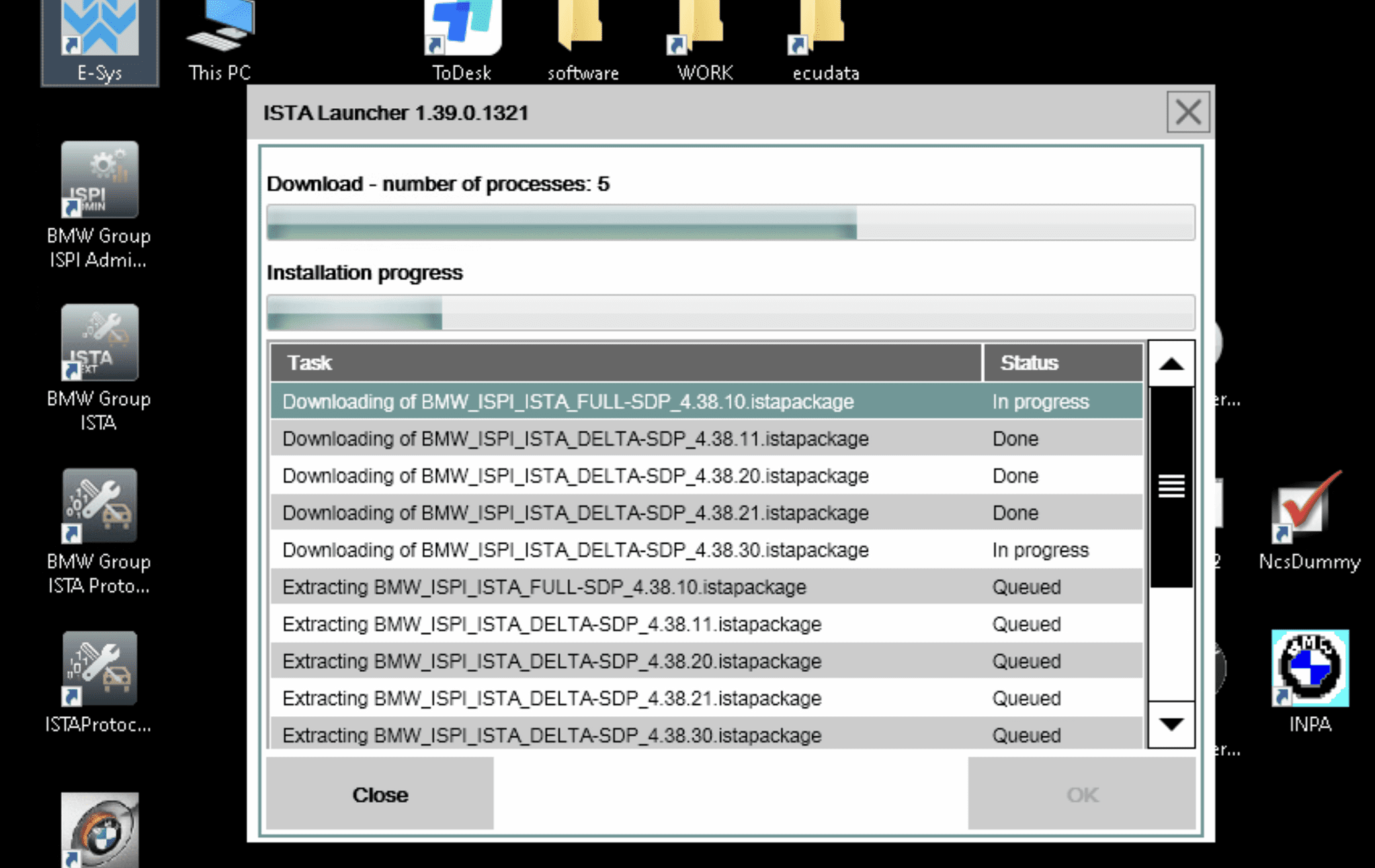Screen dimensions: 1375x868
Task: Click the Download progress bar
Action: (731, 222)
